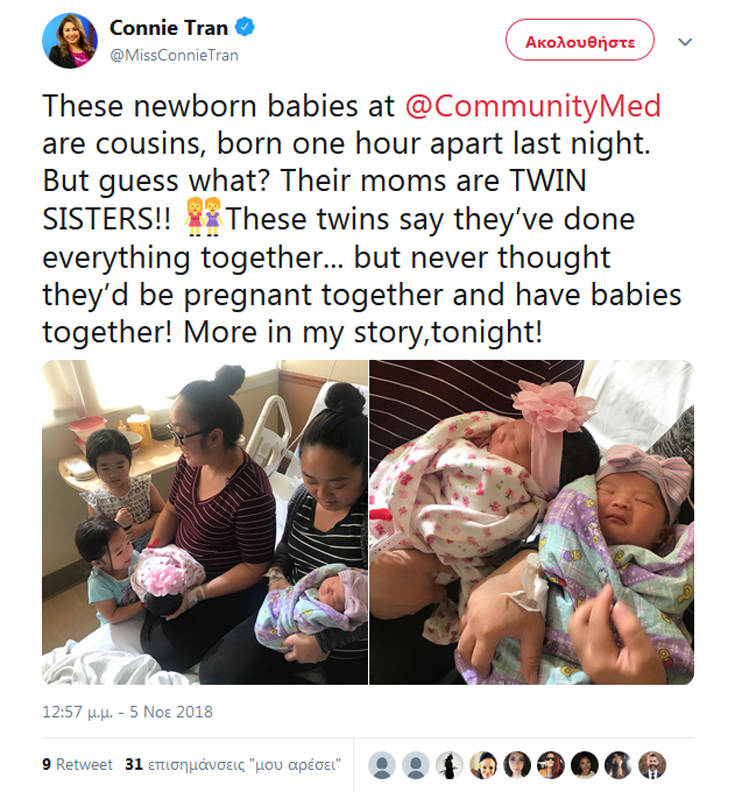Open the liker avatar beside the silhouette

click(483, 765)
